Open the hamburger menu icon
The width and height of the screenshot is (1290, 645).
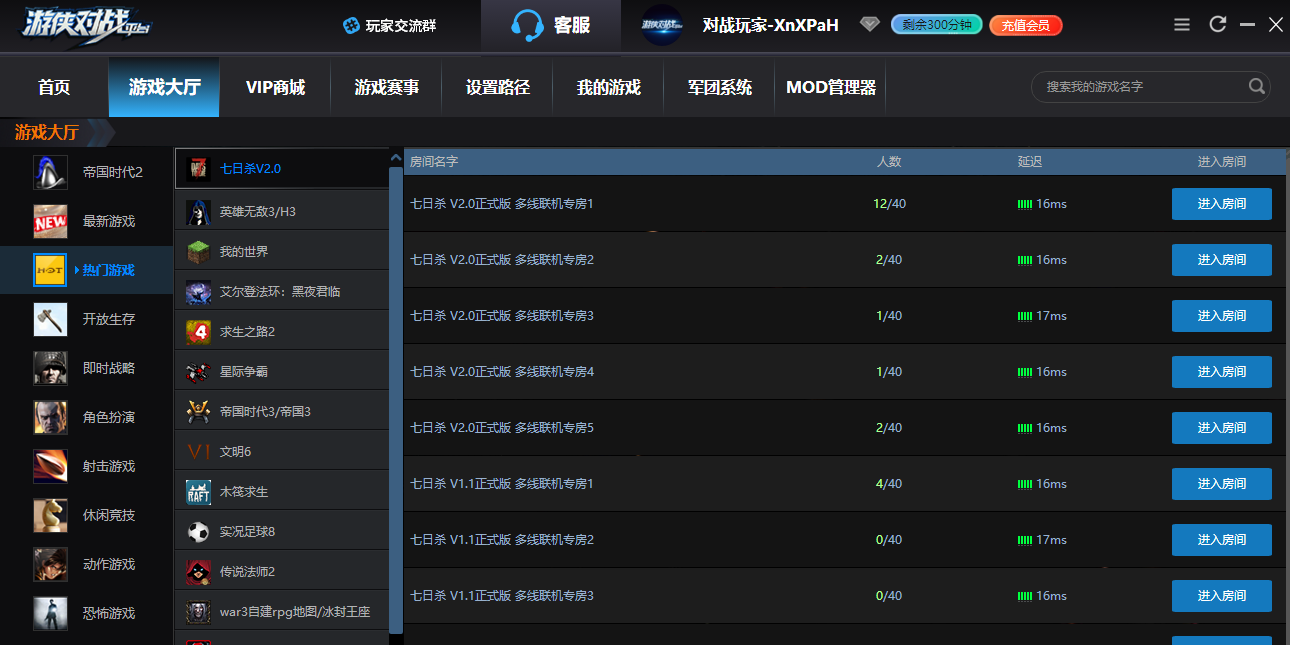pos(1182,24)
